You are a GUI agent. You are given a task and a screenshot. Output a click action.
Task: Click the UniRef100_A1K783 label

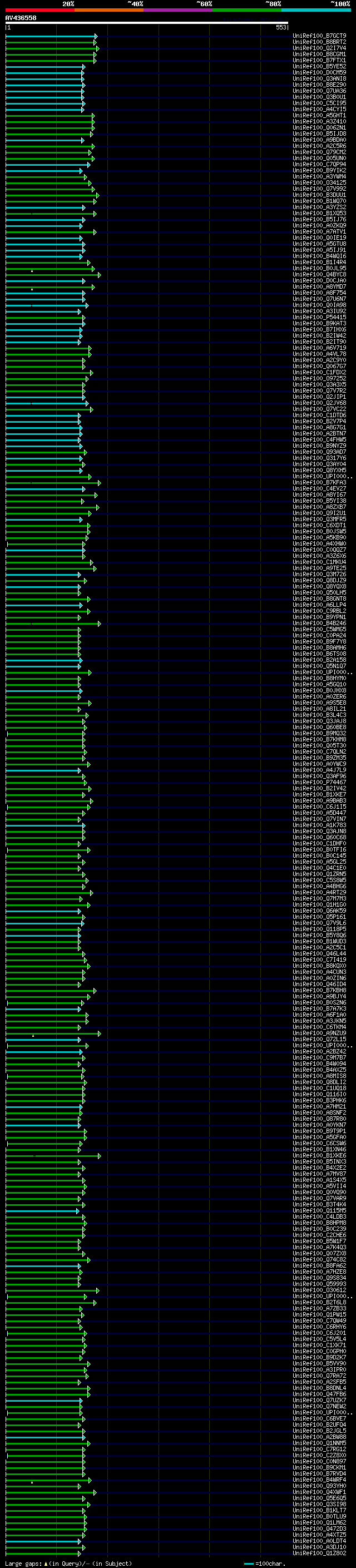pos(319,825)
